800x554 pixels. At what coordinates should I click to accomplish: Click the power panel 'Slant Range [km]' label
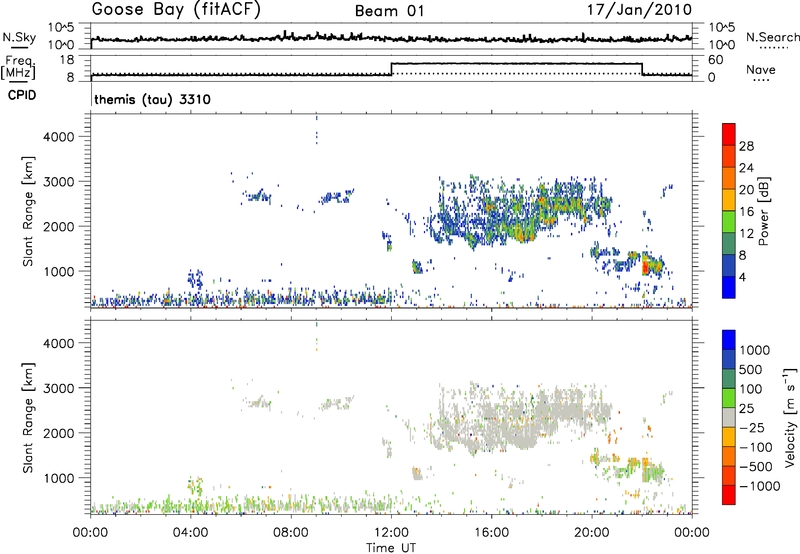28,211
